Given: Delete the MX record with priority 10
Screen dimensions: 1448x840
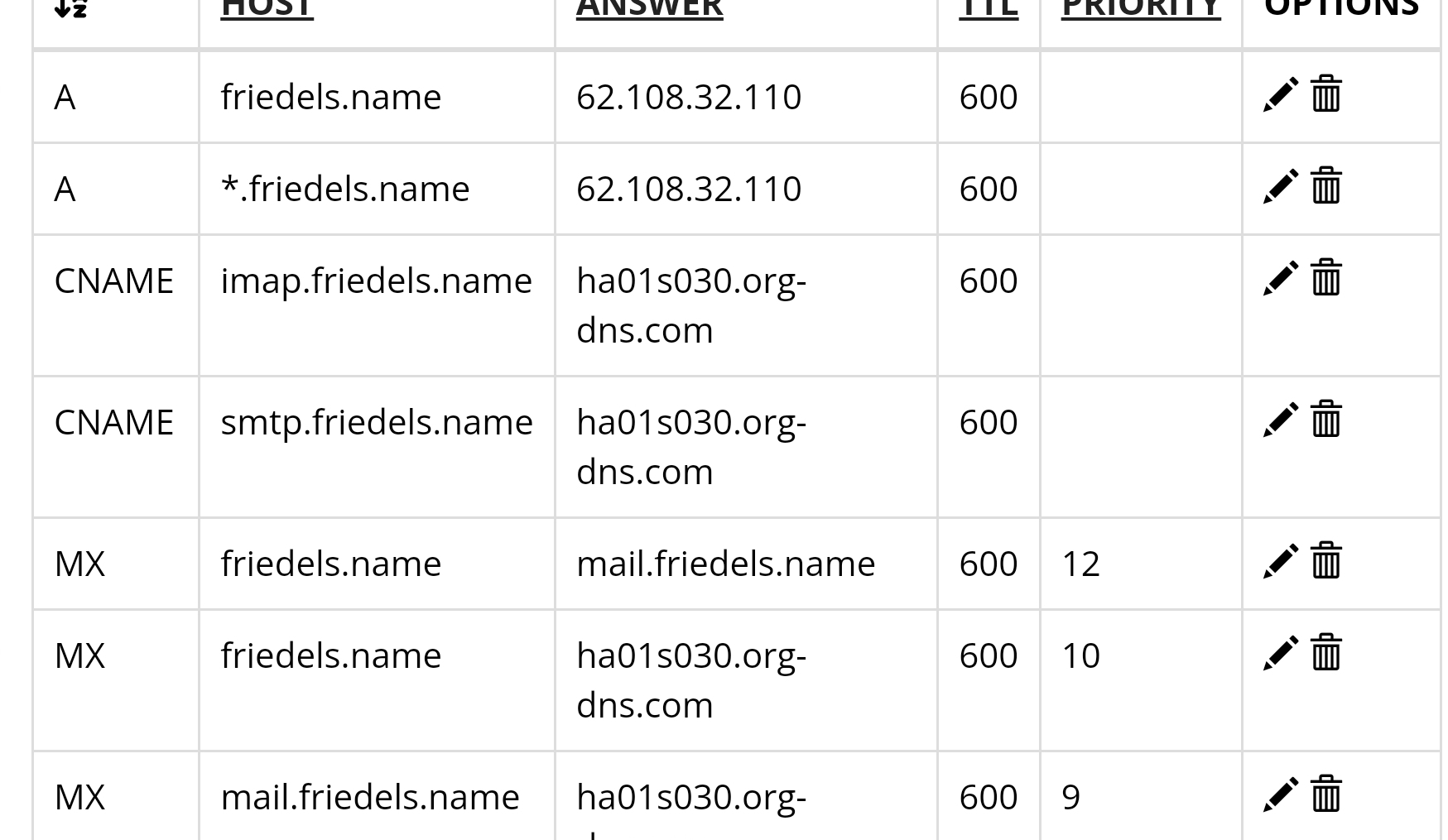Looking at the screenshot, I should coord(1326,652).
